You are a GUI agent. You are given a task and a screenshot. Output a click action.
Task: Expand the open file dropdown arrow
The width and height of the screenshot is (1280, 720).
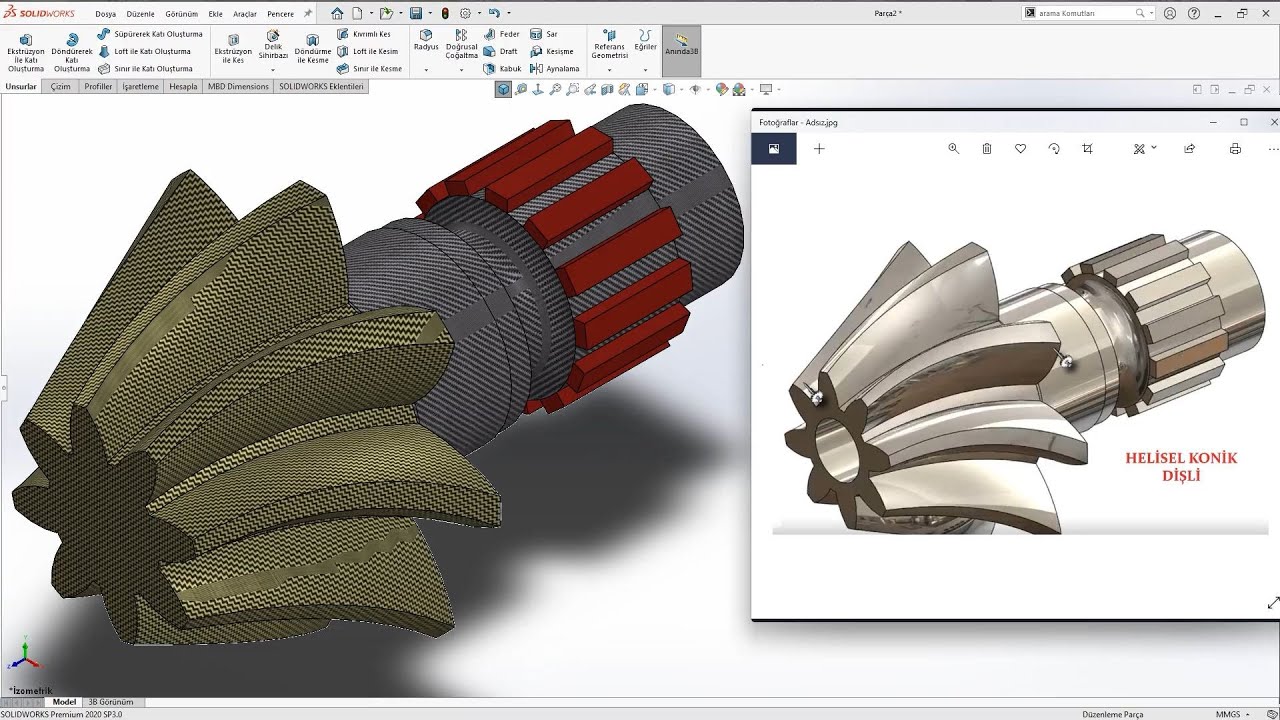pyautogui.click(x=399, y=14)
